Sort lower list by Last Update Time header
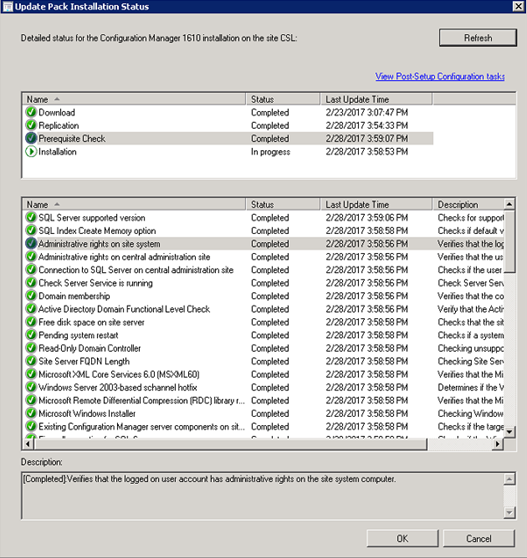Image resolution: width=527 pixels, height=558 pixels. point(376,205)
